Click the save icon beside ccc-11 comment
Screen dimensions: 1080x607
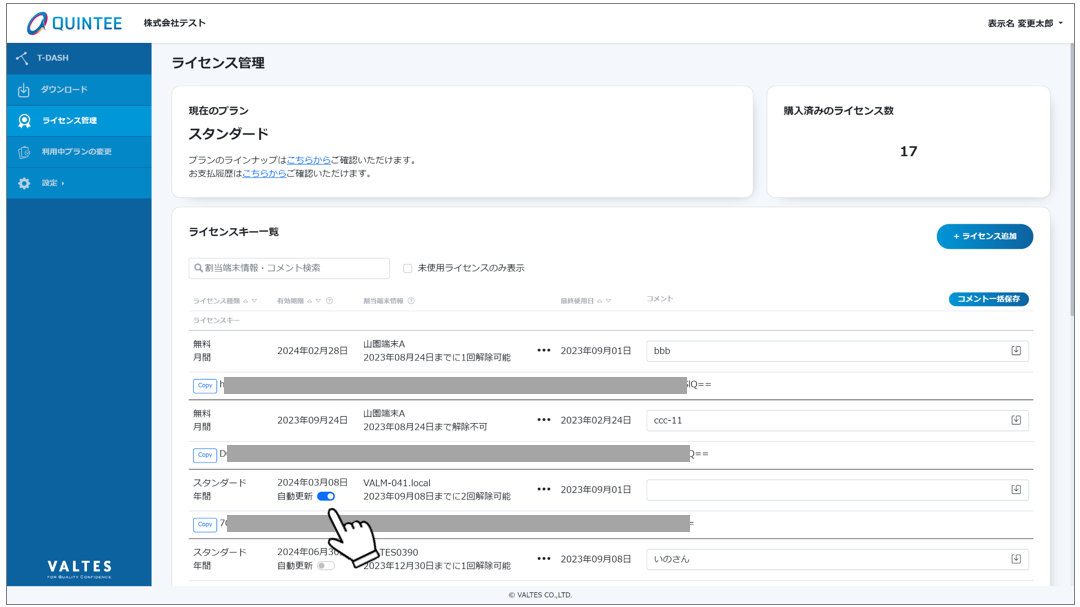(1016, 420)
